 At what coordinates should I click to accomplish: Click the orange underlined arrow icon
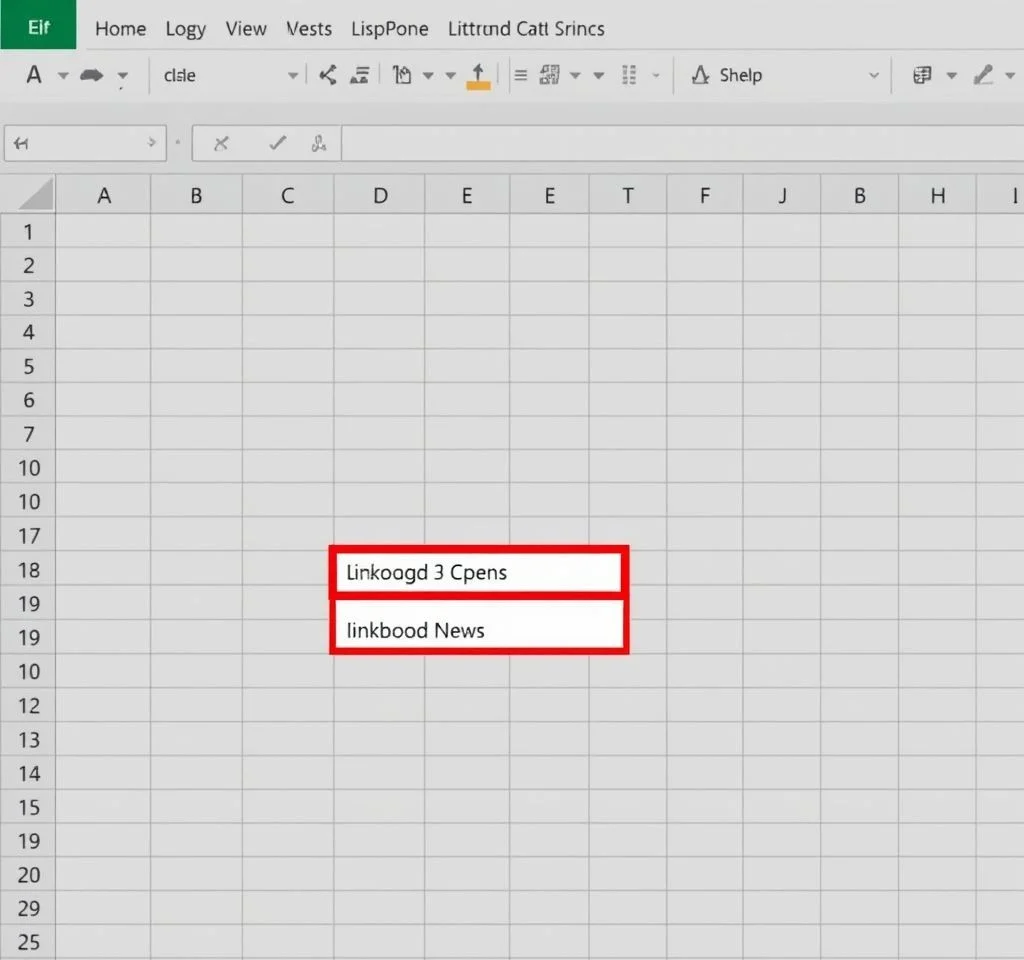479,76
